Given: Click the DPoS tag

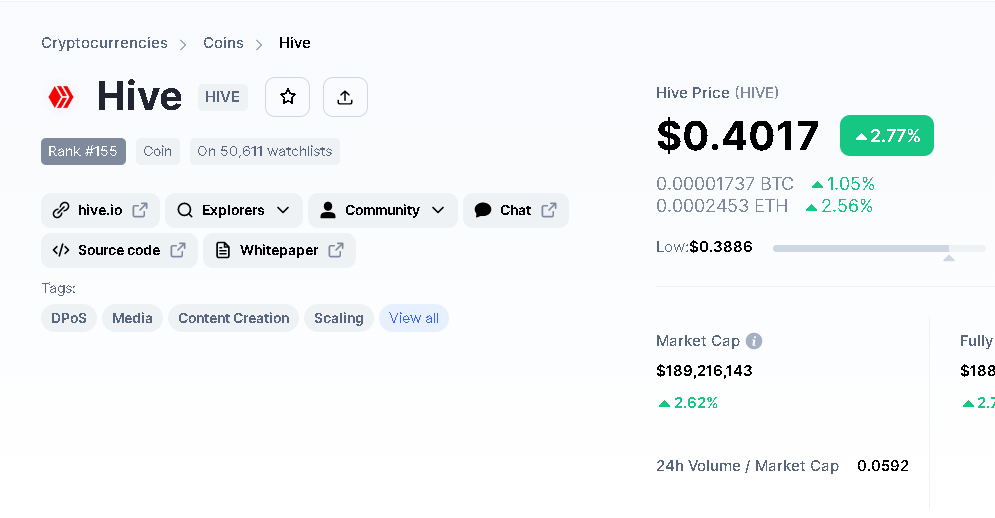Looking at the screenshot, I should tap(69, 318).
